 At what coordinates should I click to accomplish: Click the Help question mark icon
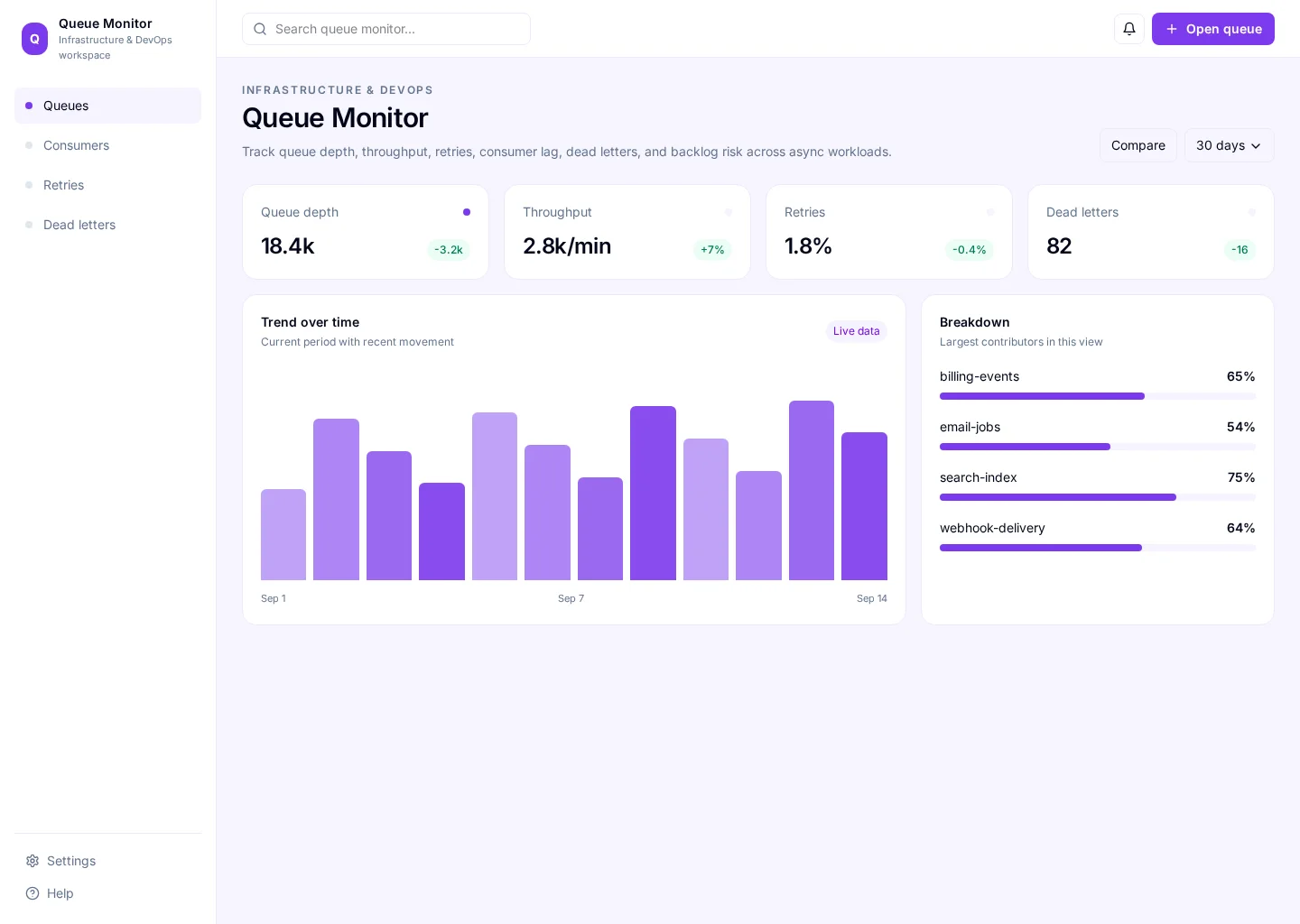click(x=32, y=893)
